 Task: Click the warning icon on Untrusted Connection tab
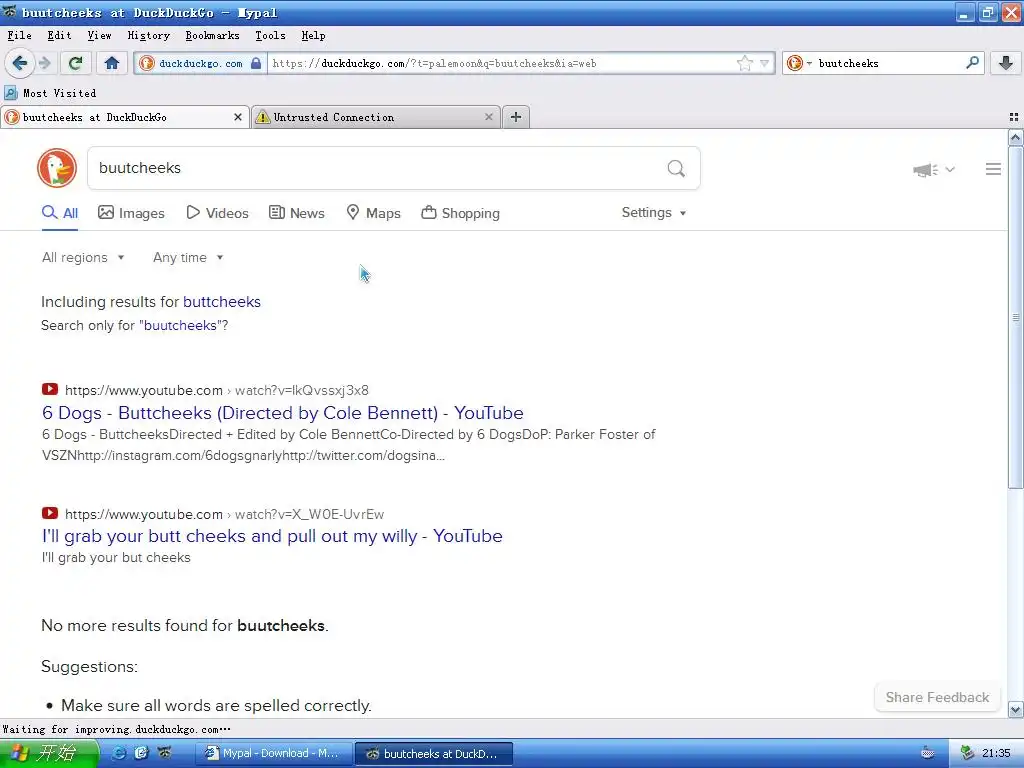pos(263,117)
